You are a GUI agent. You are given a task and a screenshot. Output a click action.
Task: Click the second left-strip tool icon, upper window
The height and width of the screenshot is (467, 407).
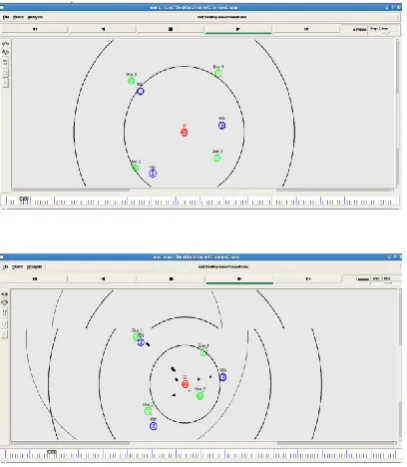(x=6, y=52)
